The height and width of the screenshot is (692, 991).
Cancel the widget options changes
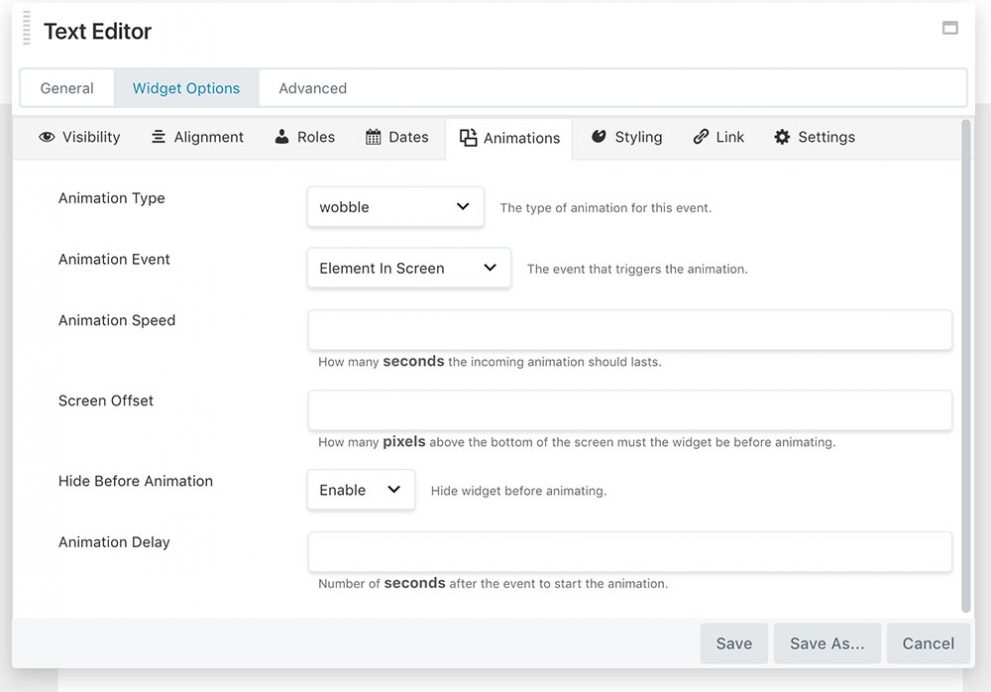928,643
